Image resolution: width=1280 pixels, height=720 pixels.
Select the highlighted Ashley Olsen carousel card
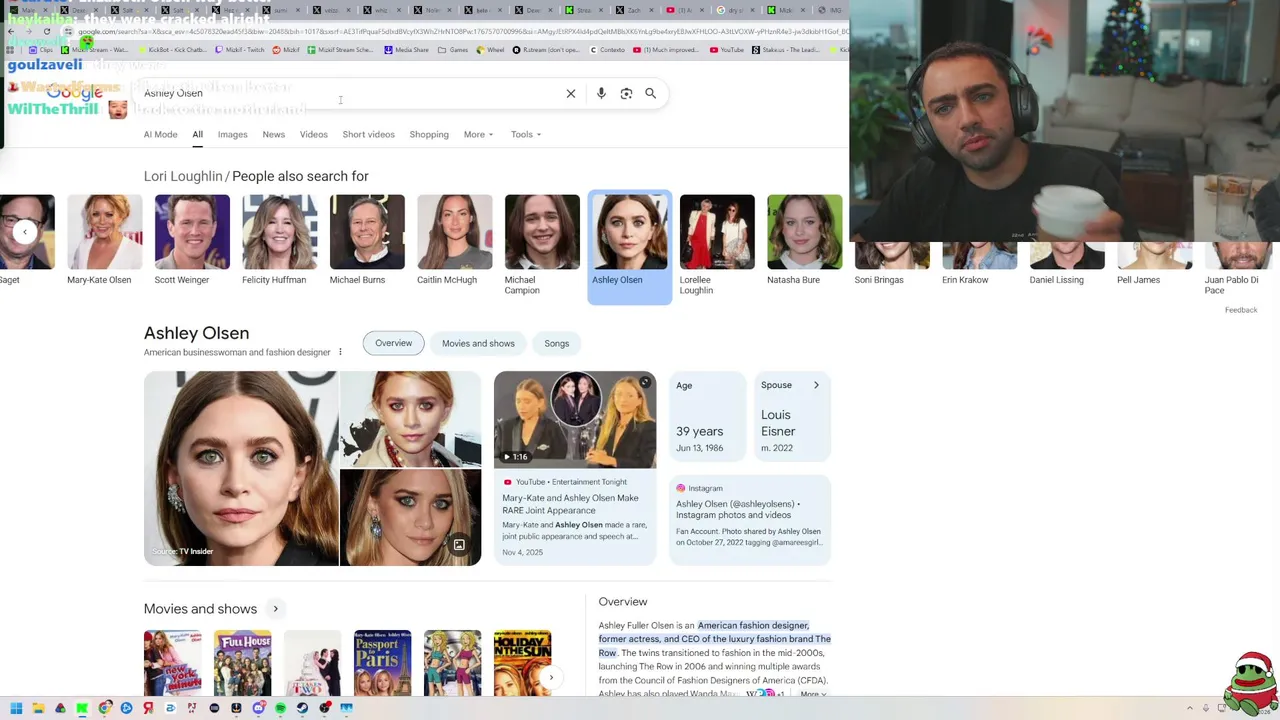click(630, 245)
